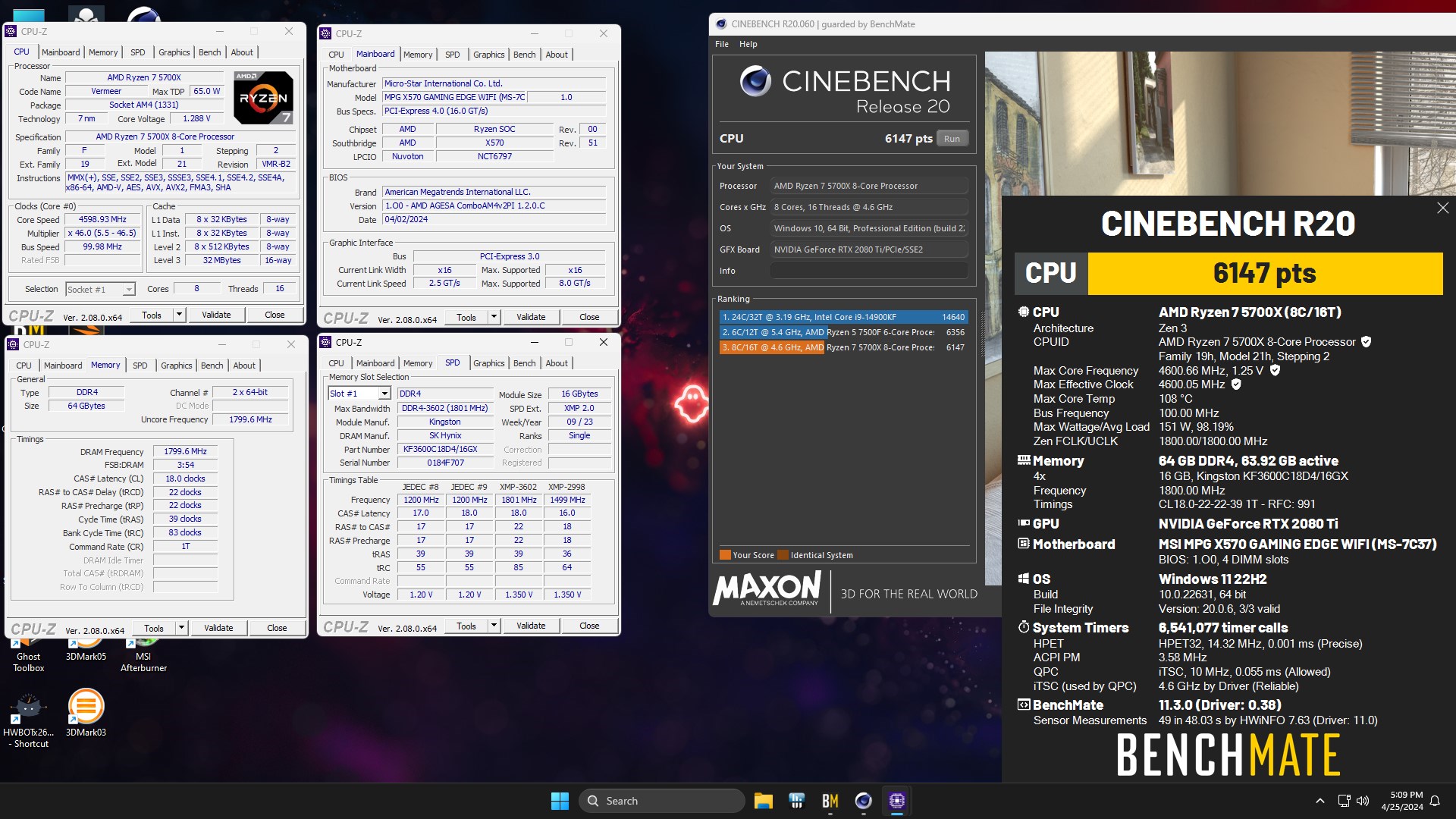Select the Ryzen 5 7500F ranking row
1456x819 pixels.
[x=843, y=332]
